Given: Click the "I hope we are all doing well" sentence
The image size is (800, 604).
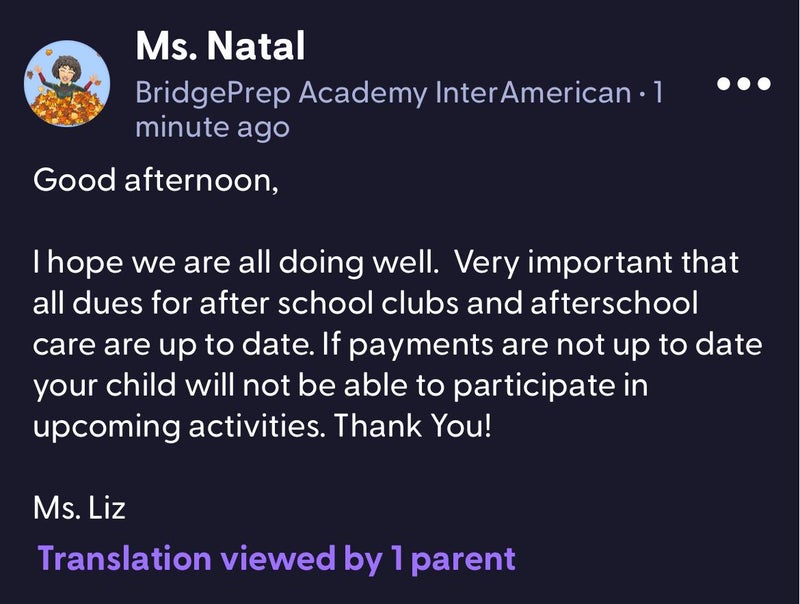Looking at the screenshot, I should [x=236, y=265].
